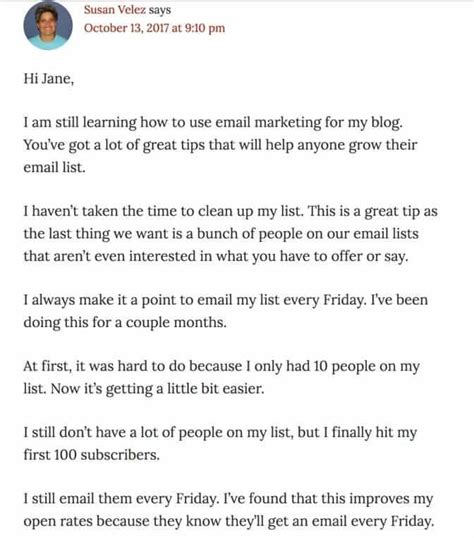
Task: Click the line "list. Now it's getting a little"
Action: pyautogui.click(x=144, y=389)
